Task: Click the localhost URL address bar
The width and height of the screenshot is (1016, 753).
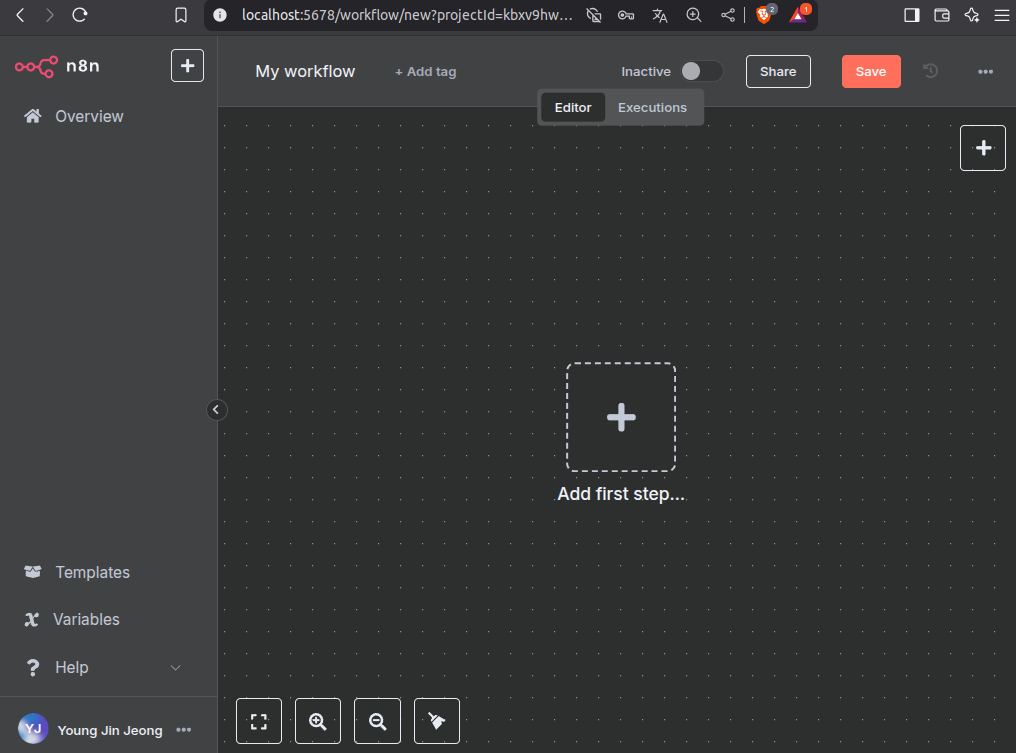Action: pyautogui.click(x=407, y=15)
